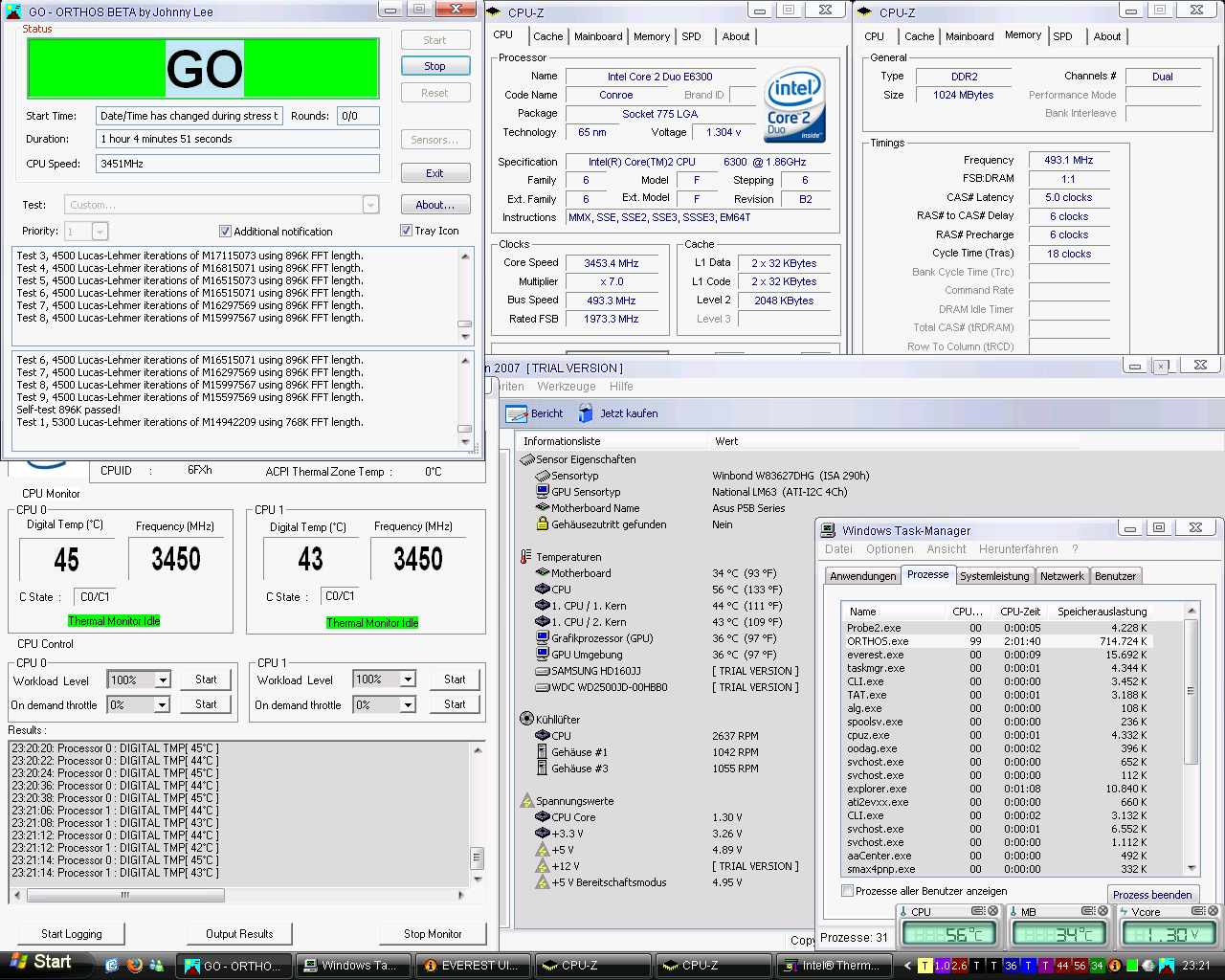1225x980 pixels.
Task: Click the yellow T icon in system tray
Action: [x=925, y=966]
